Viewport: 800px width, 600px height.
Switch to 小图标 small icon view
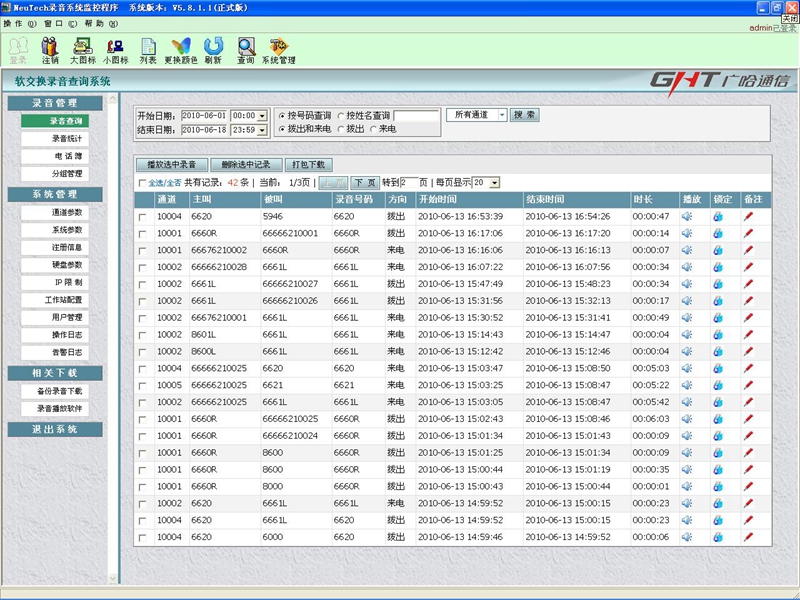pos(115,50)
